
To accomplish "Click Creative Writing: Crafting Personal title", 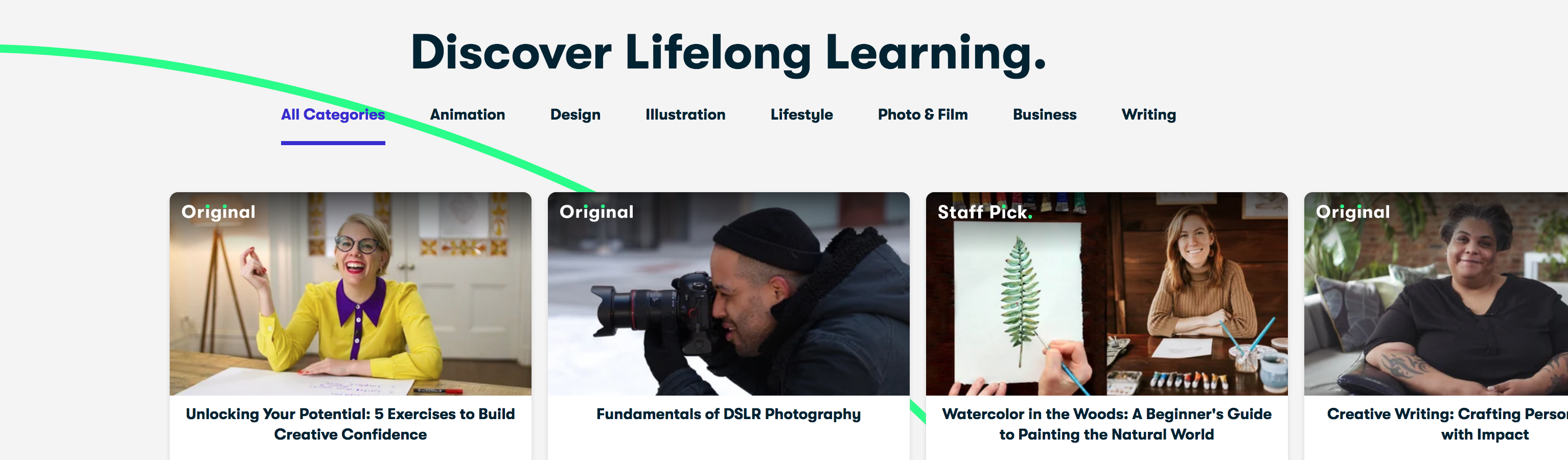I will [x=1447, y=424].
